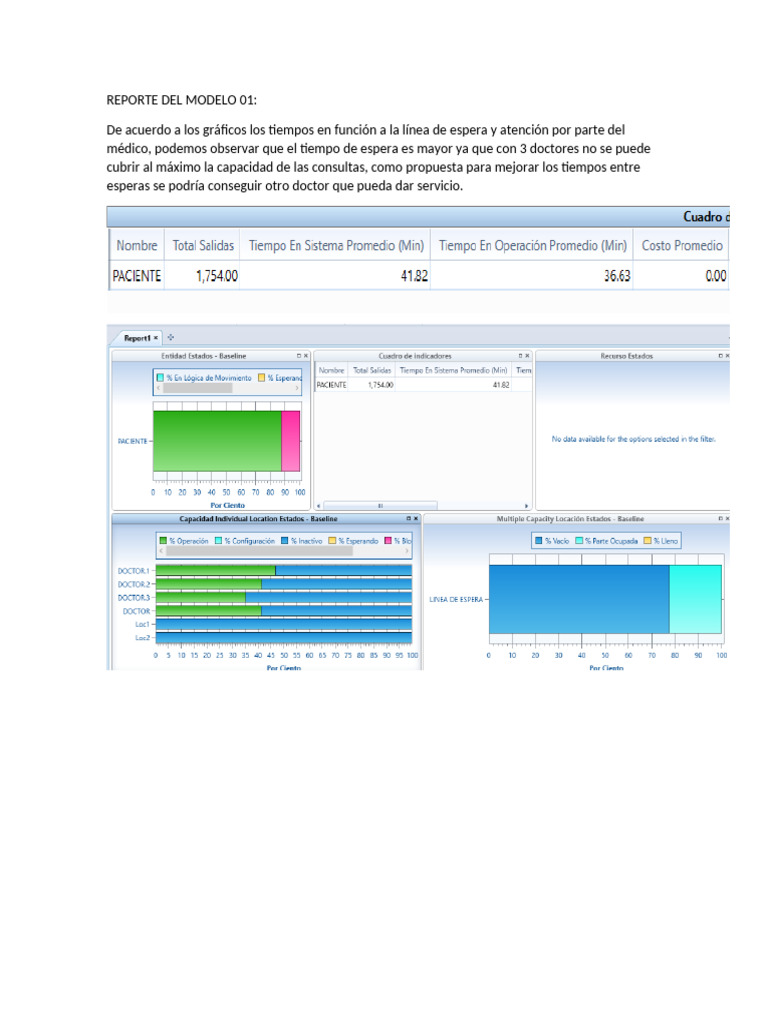Click the Nombre header in the small indicators table
The image size is (768, 1024).
coord(331,370)
